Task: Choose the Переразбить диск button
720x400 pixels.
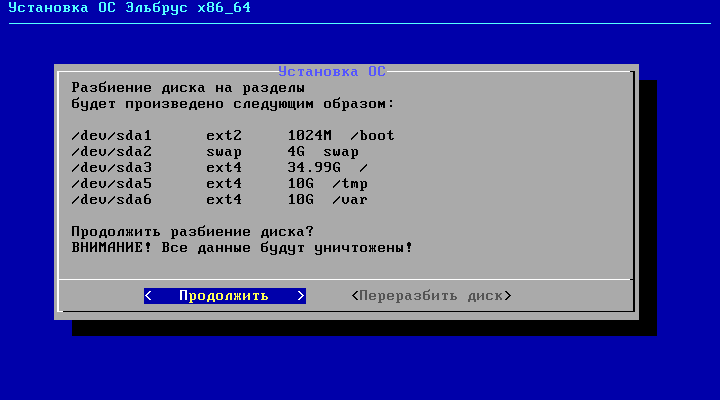Action: 431,296
